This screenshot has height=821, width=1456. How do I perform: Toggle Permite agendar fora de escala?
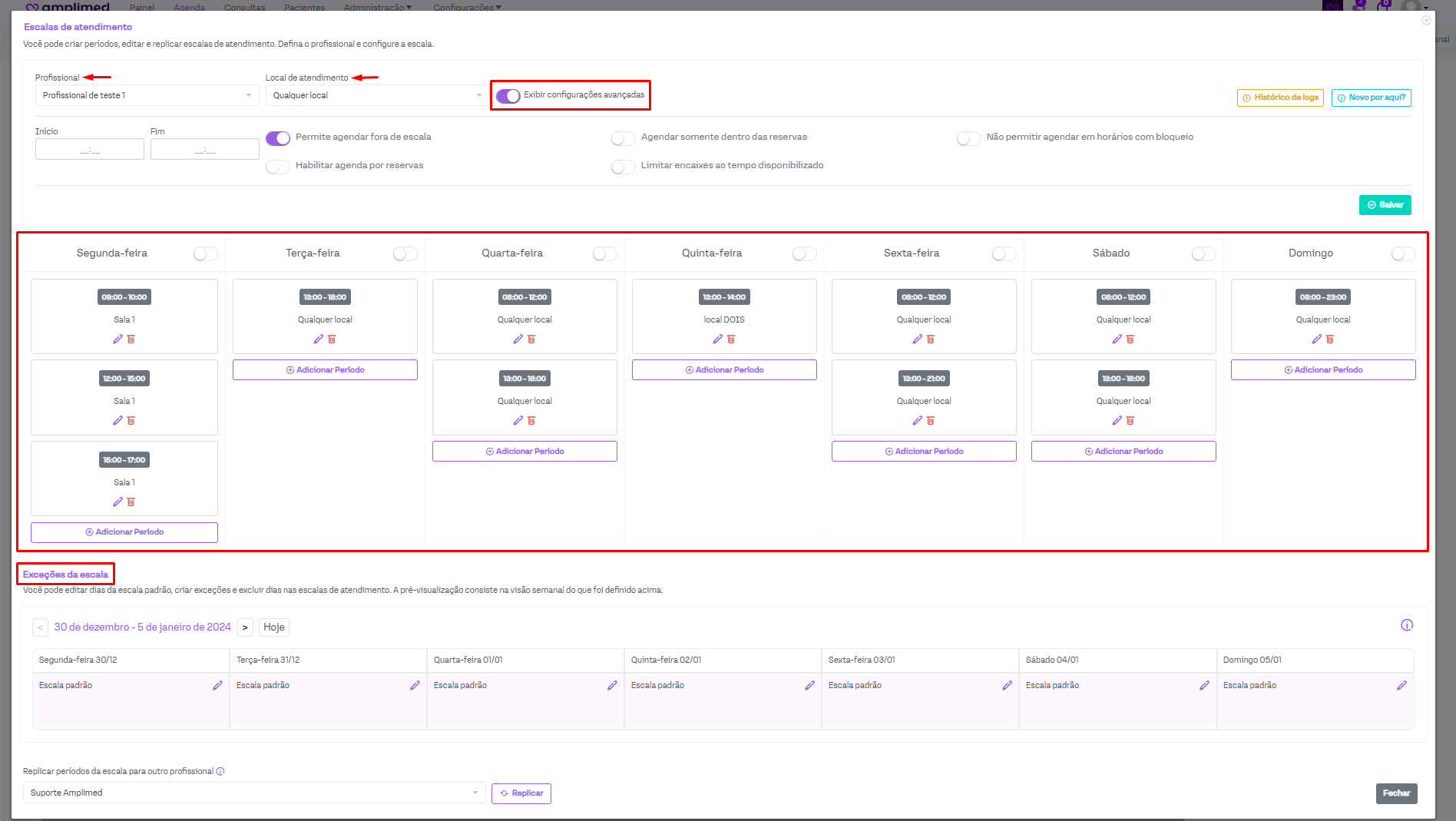point(278,138)
